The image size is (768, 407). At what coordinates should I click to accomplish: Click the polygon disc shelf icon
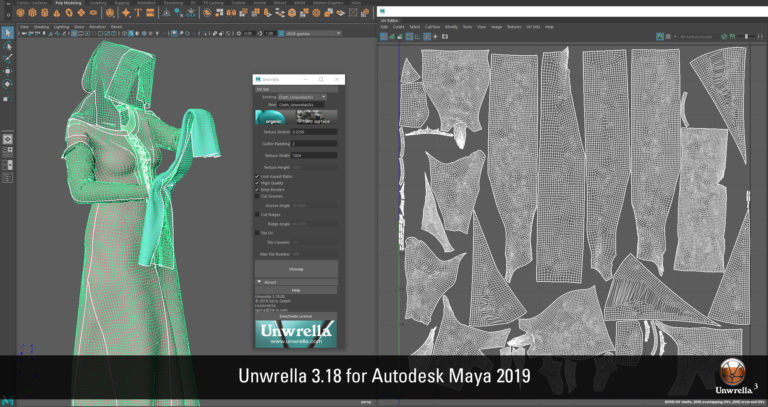point(94,13)
